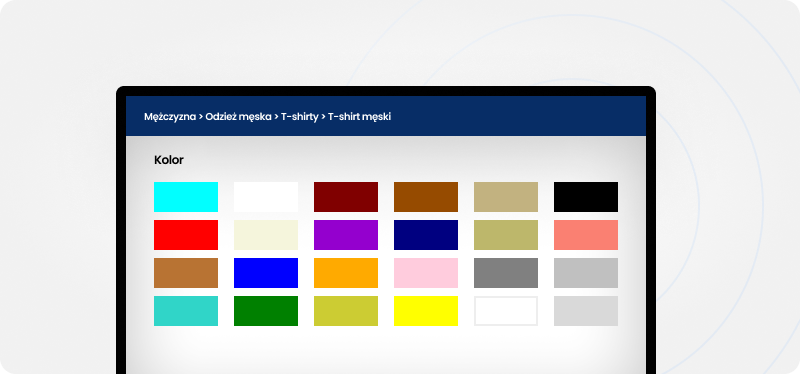The height and width of the screenshot is (374, 800).
Task: Choose the dark green color swatch
Action: click(266, 311)
